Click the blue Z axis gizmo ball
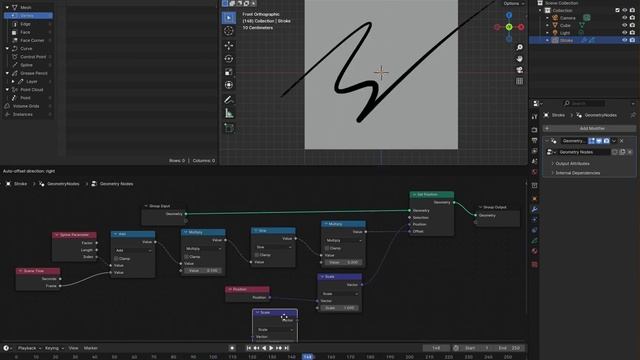The height and width of the screenshot is (360, 640). [x=509, y=15]
